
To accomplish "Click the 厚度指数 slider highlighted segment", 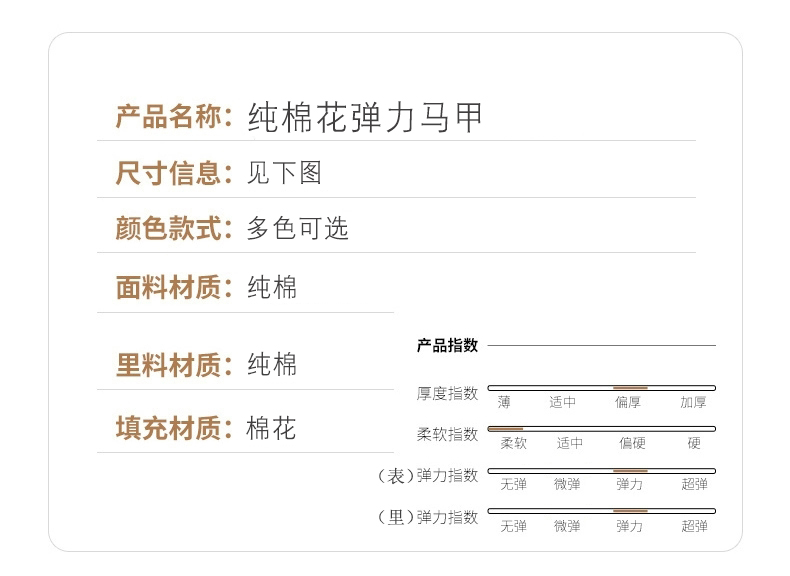I will point(630,387).
